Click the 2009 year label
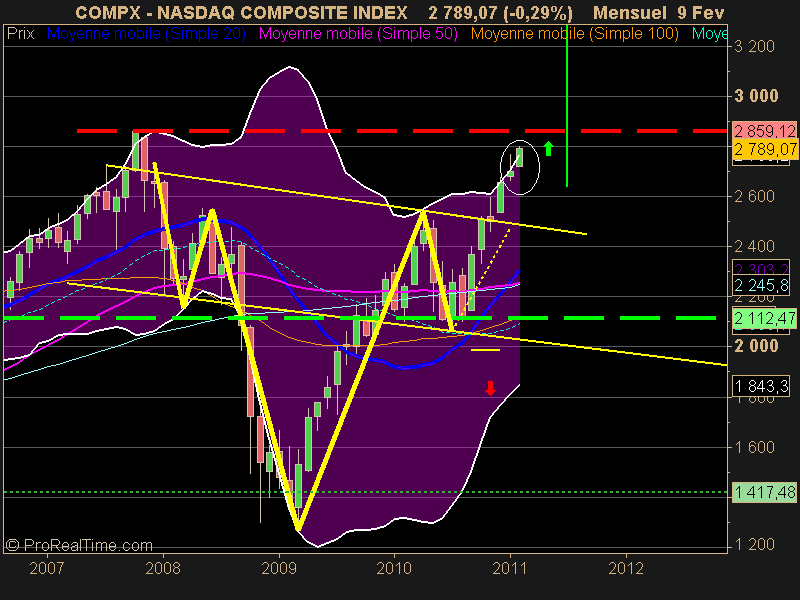 tap(279, 568)
